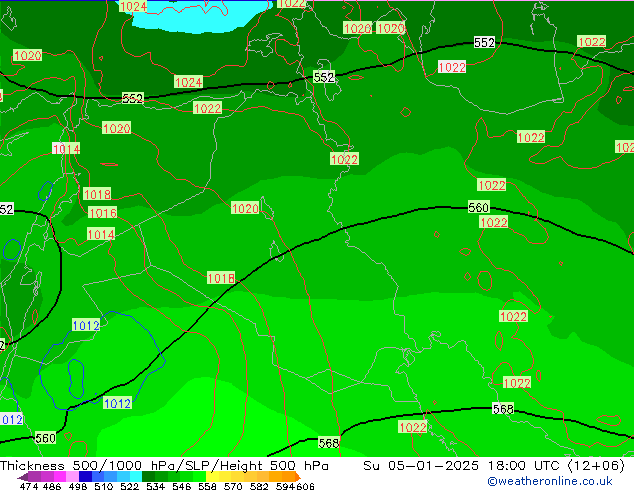Image resolution: width=634 pixels, height=490 pixels.
Task: Click the 552 label near top right
Action: [484, 43]
